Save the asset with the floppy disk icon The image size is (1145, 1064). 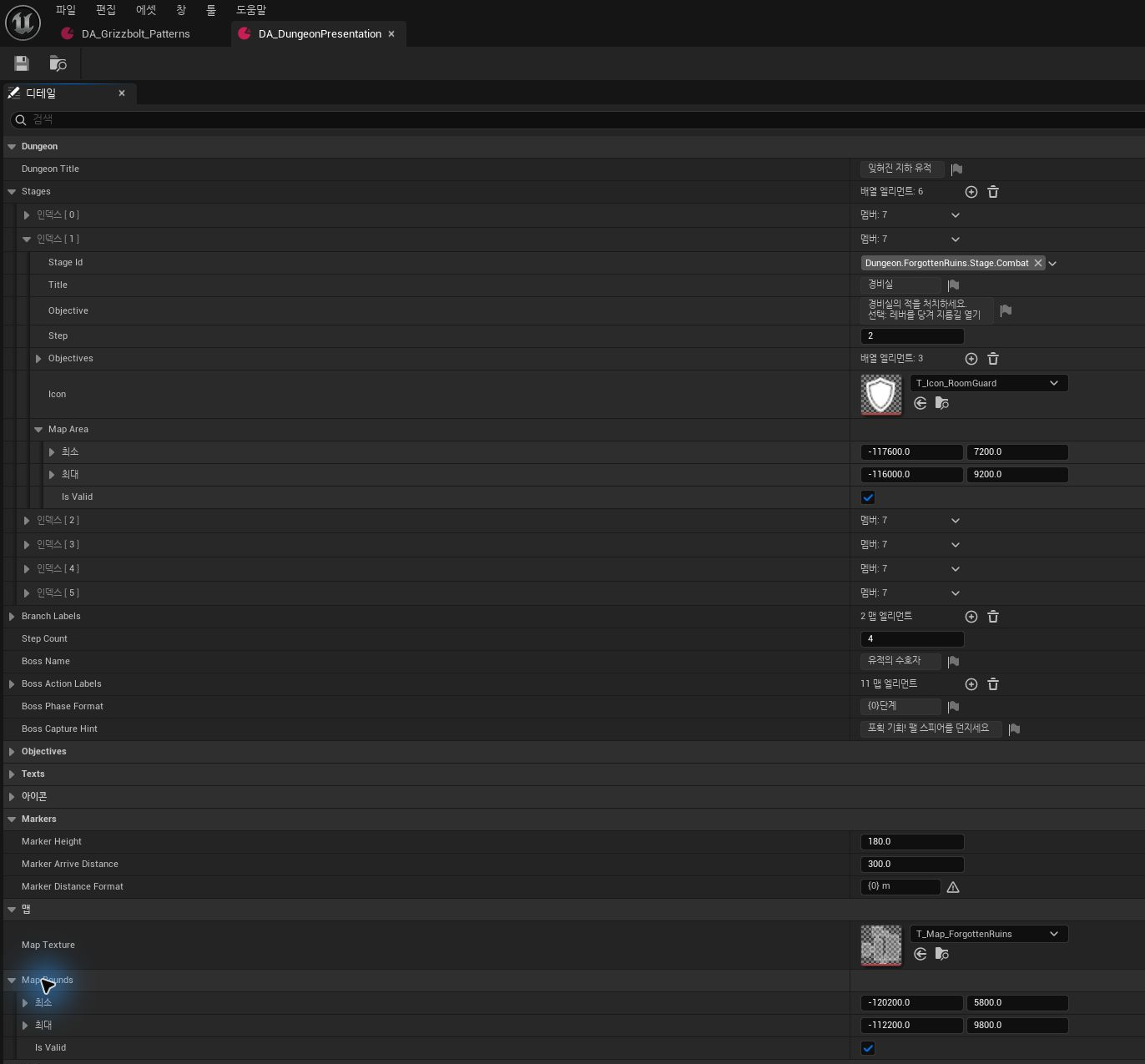(x=22, y=63)
